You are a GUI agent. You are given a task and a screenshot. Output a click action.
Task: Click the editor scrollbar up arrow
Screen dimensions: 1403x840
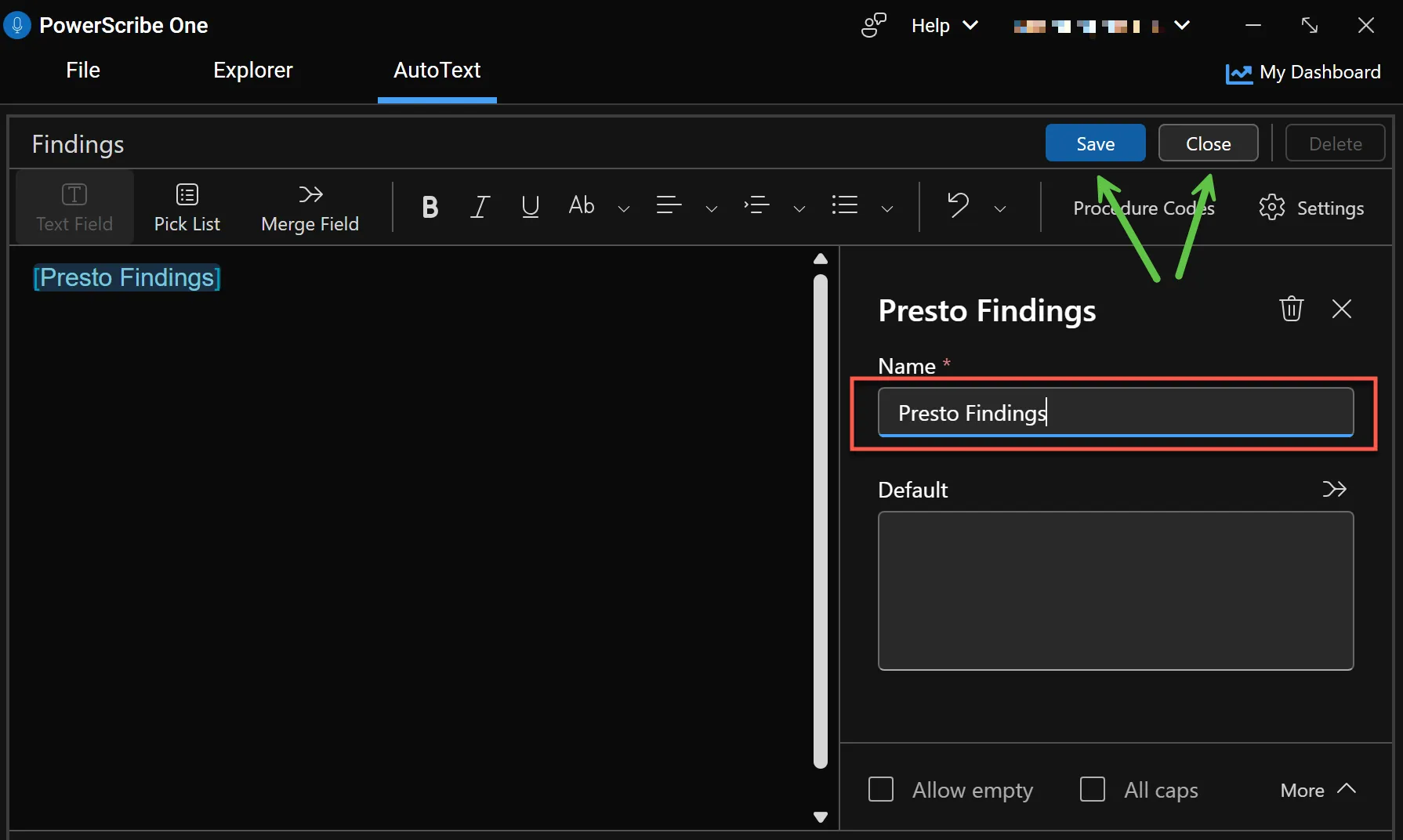pos(821,259)
